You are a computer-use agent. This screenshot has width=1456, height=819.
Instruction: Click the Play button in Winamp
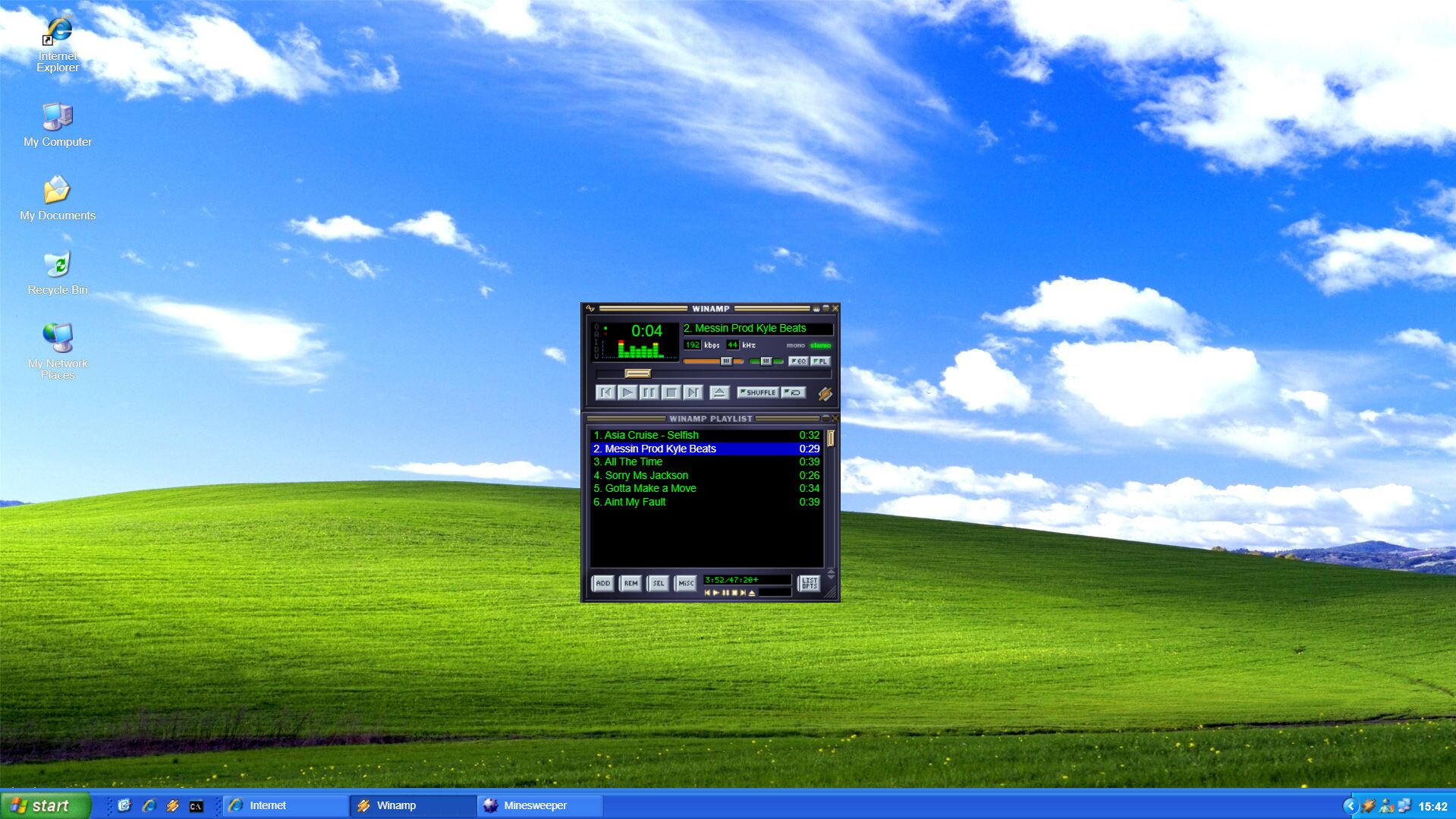pyautogui.click(x=627, y=392)
